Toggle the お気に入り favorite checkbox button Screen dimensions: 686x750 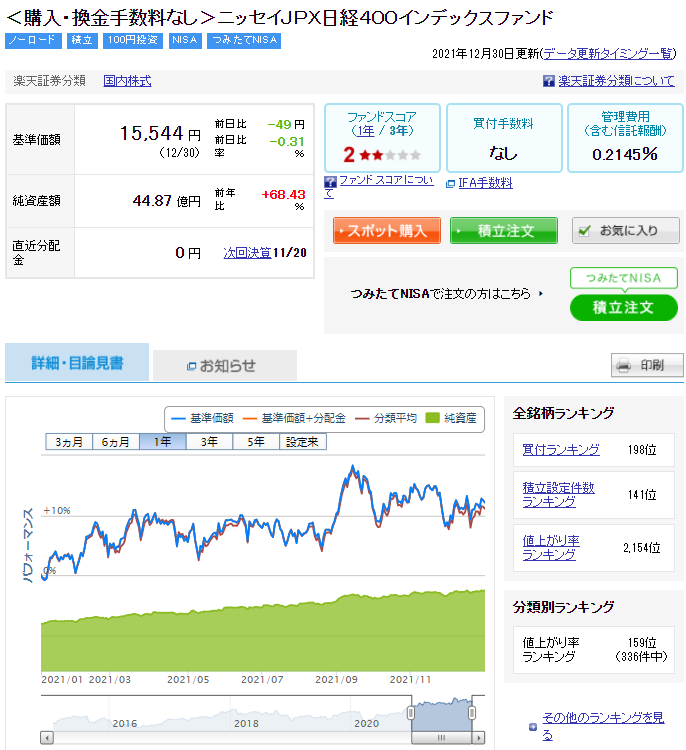tap(625, 231)
